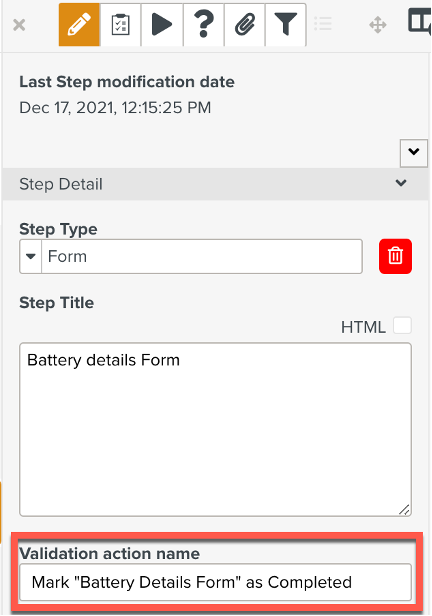Viewport: 432px width, 616px height.
Task: Click the Validation action name input field
Action: [215, 582]
